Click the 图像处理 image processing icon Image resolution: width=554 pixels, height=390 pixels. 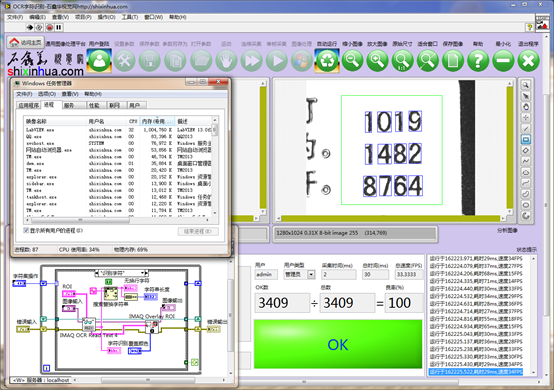click(302, 61)
